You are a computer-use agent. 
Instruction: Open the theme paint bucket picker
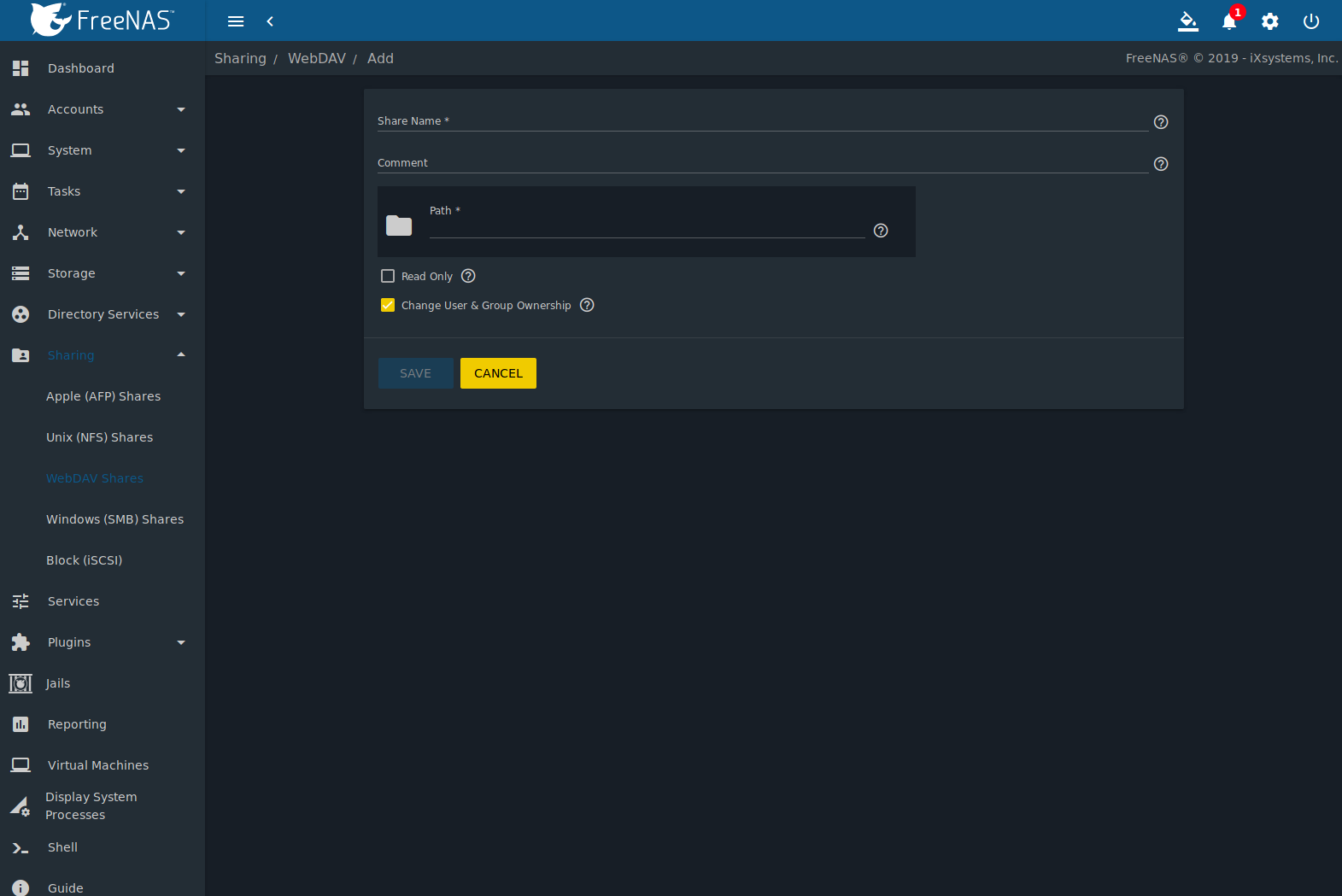coord(1188,21)
